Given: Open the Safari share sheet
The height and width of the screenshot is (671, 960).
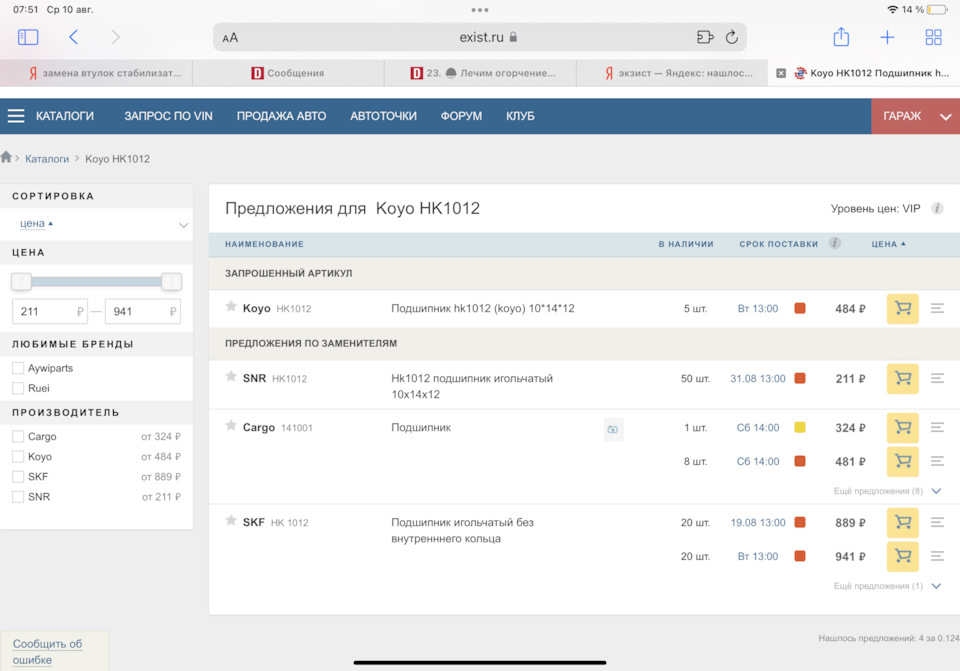Looking at the screenshot, I should (841, 37).
